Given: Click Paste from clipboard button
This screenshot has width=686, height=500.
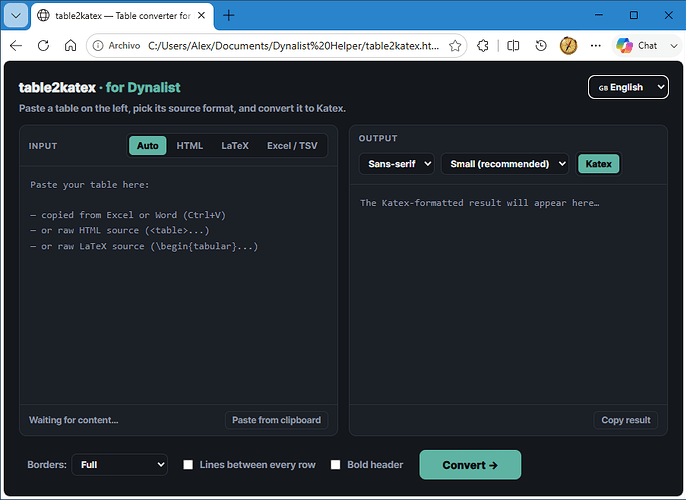Looking at the screenshot, I should click(276, 420).
